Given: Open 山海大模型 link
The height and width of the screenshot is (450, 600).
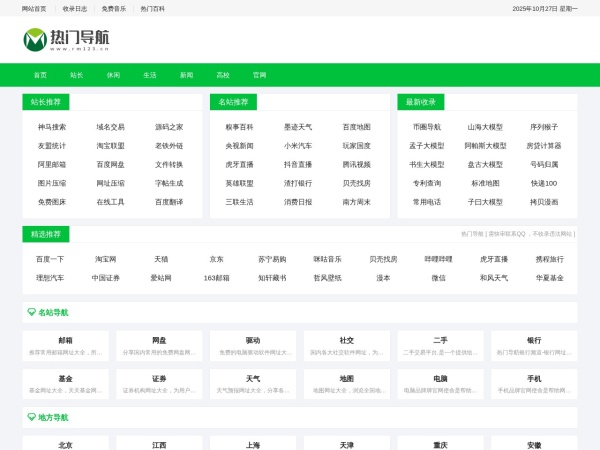Looking at the screenshot, I should (486, 127).
